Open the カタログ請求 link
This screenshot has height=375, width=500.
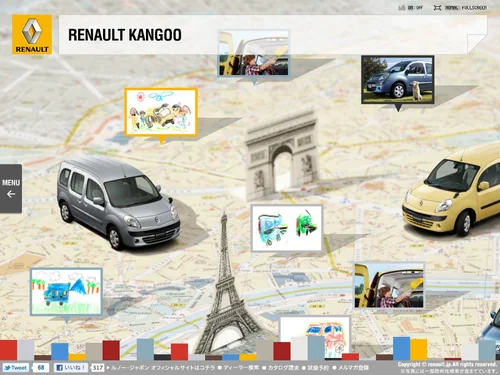pos(283,368)
